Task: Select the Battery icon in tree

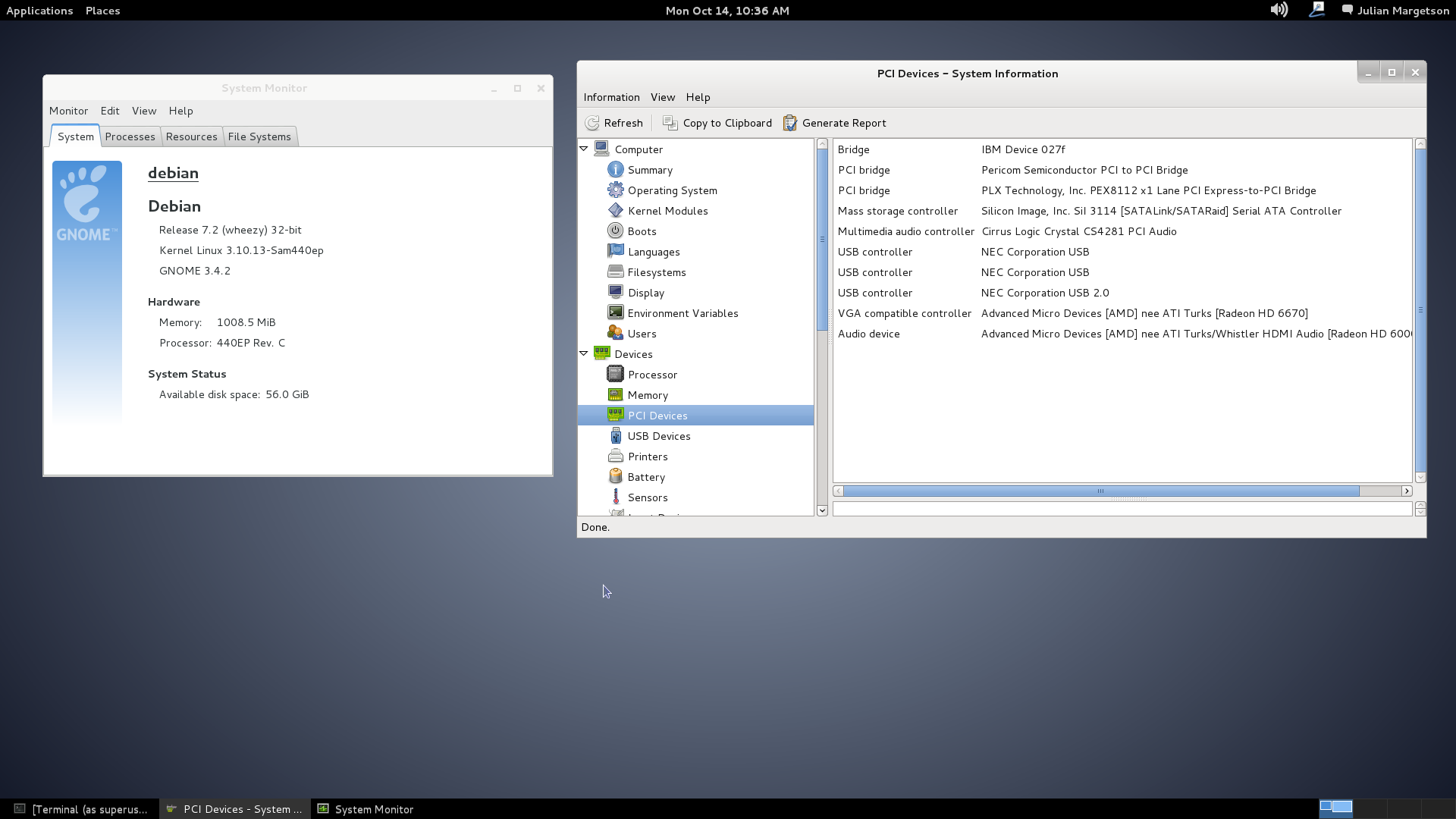Action: (x=615, y=477)
